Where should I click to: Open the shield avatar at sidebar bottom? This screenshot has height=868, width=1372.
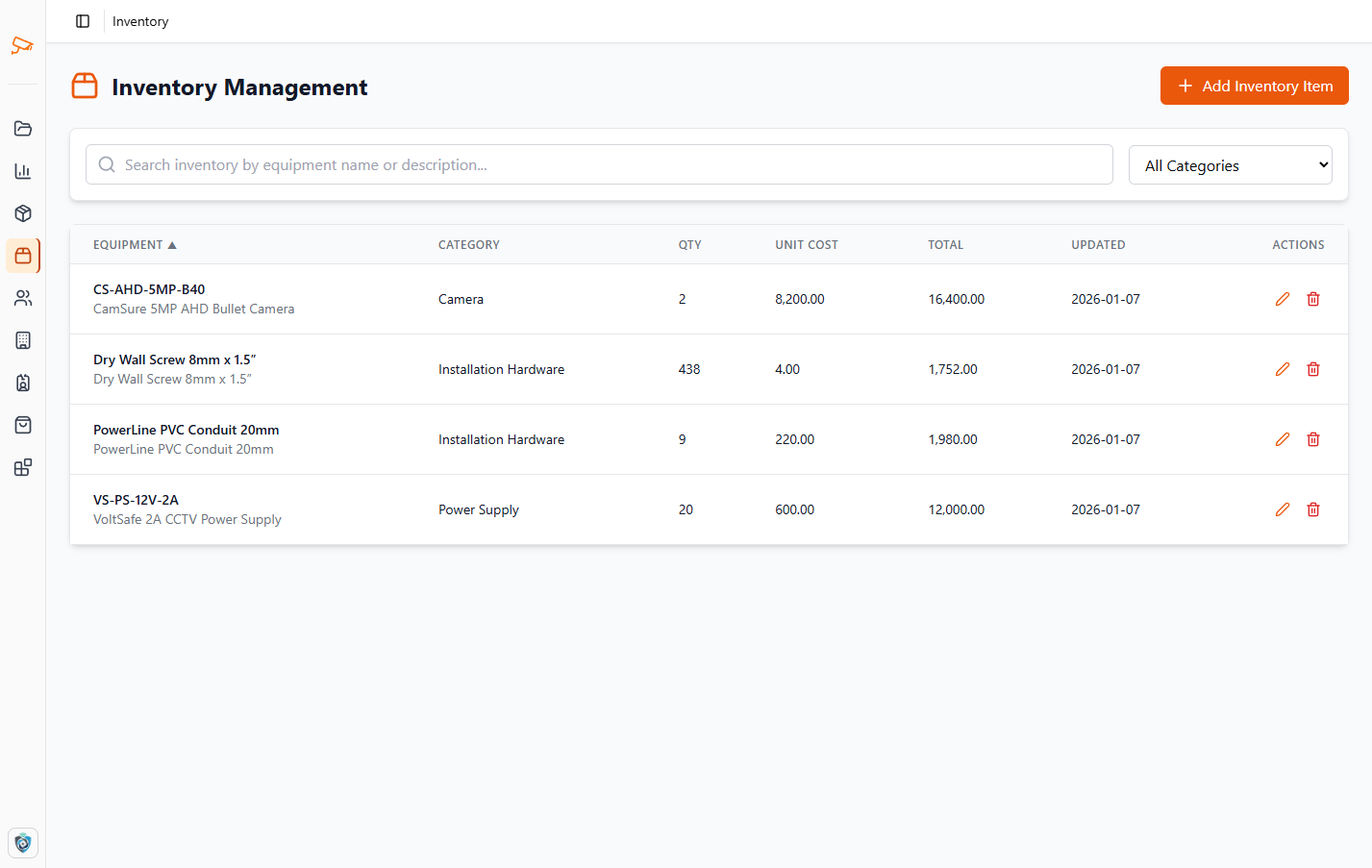pos(23,843)
